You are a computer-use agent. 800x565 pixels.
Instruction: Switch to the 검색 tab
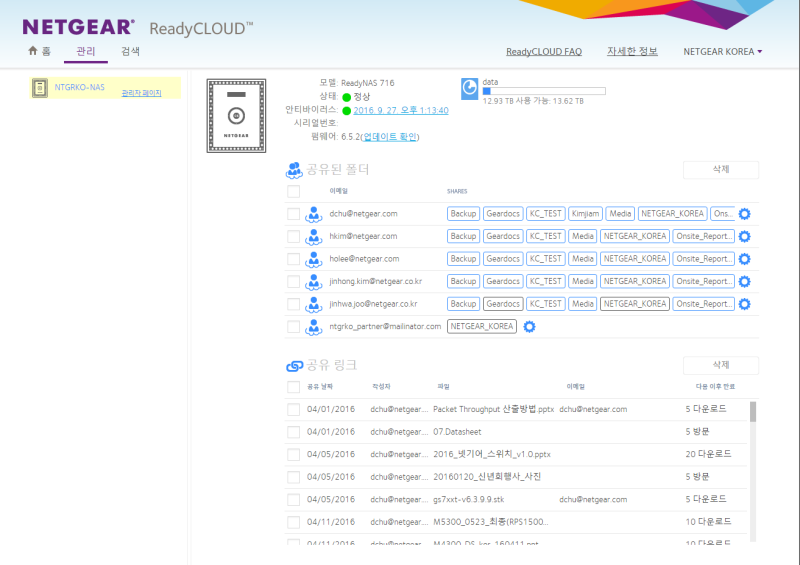(x=130, y=52)
